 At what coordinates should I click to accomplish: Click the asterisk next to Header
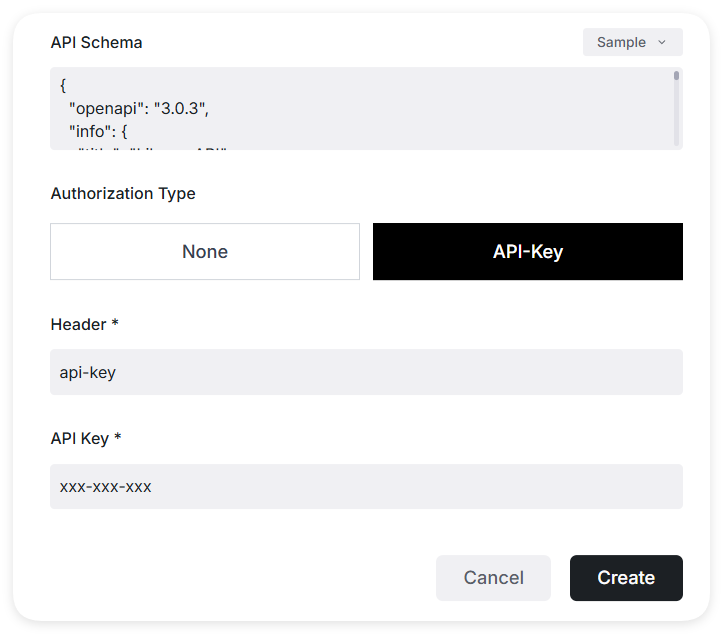(x=116, y=324)
